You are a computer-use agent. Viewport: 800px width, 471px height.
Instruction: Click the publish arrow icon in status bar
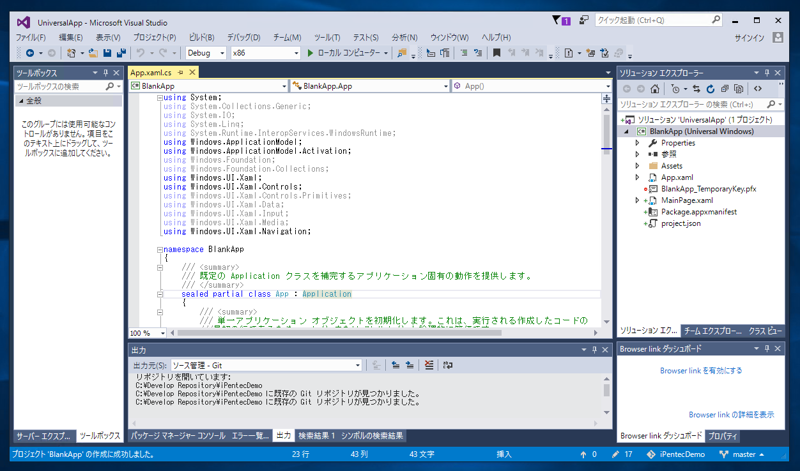click(x=583, y=454)
